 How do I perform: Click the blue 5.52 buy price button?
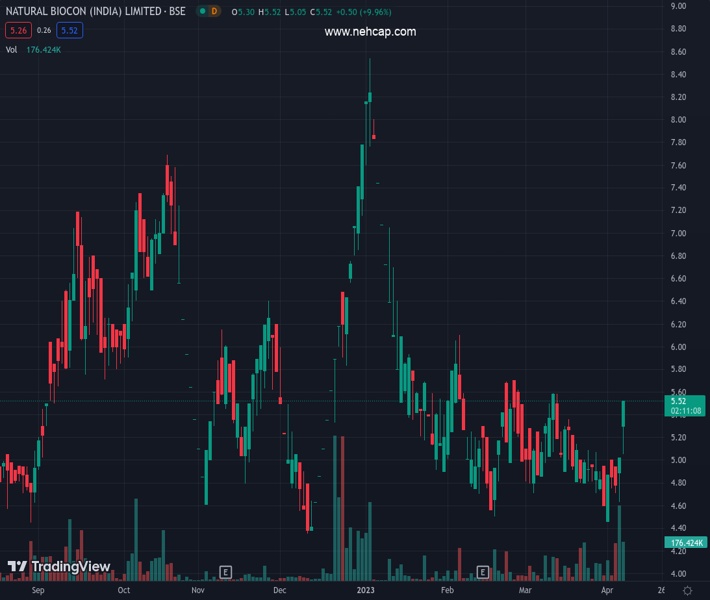point(69,30)
